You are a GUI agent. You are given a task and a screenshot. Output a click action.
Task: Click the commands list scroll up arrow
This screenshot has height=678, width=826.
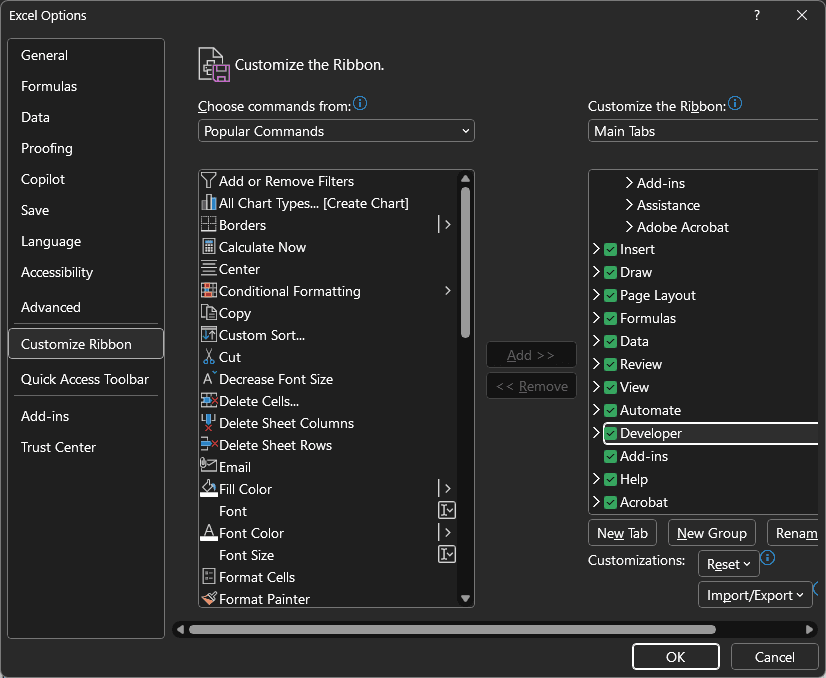[x=465, y=179]
